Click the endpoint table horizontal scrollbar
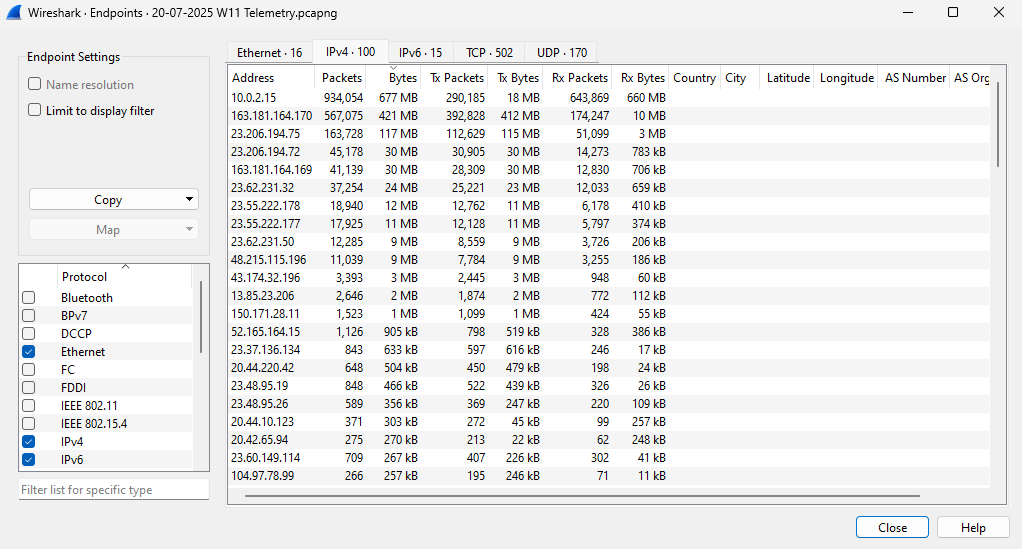1022x549 pixels. (582, 496)
